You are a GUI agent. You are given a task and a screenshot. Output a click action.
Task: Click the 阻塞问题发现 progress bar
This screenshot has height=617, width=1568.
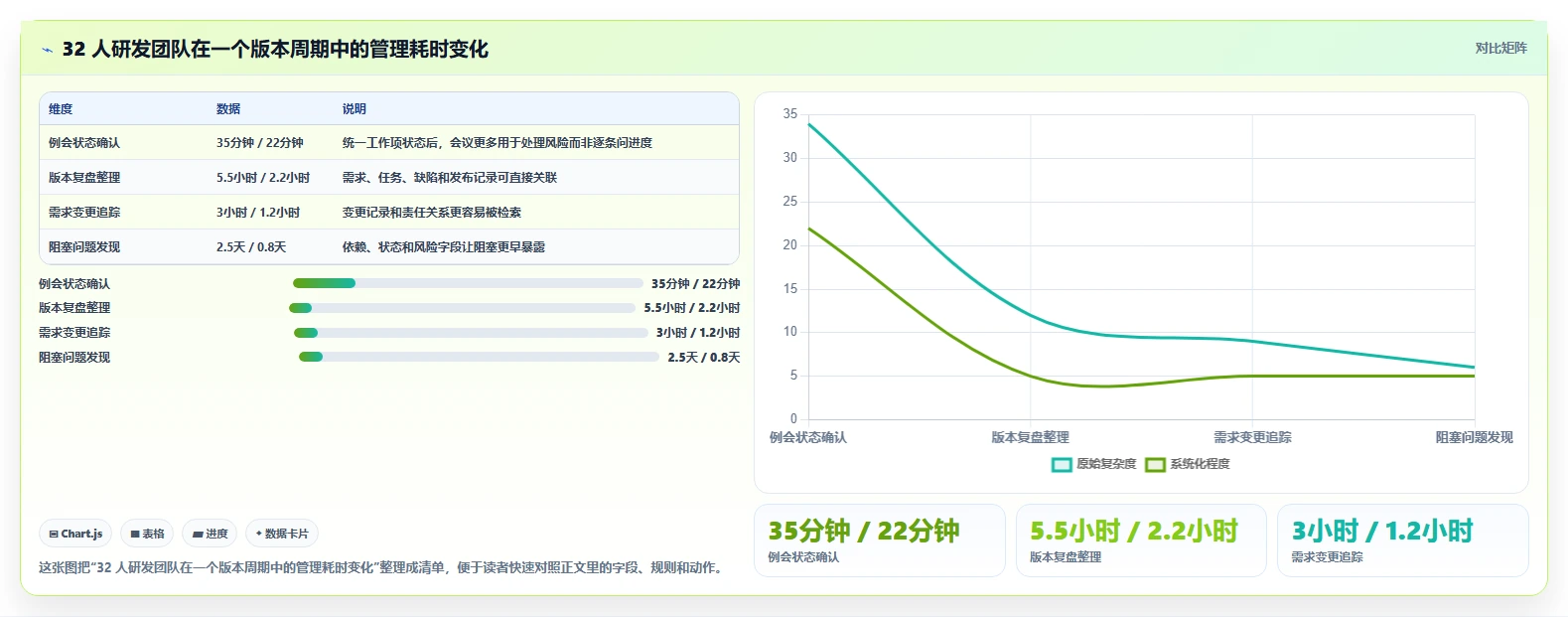[479, 357]
